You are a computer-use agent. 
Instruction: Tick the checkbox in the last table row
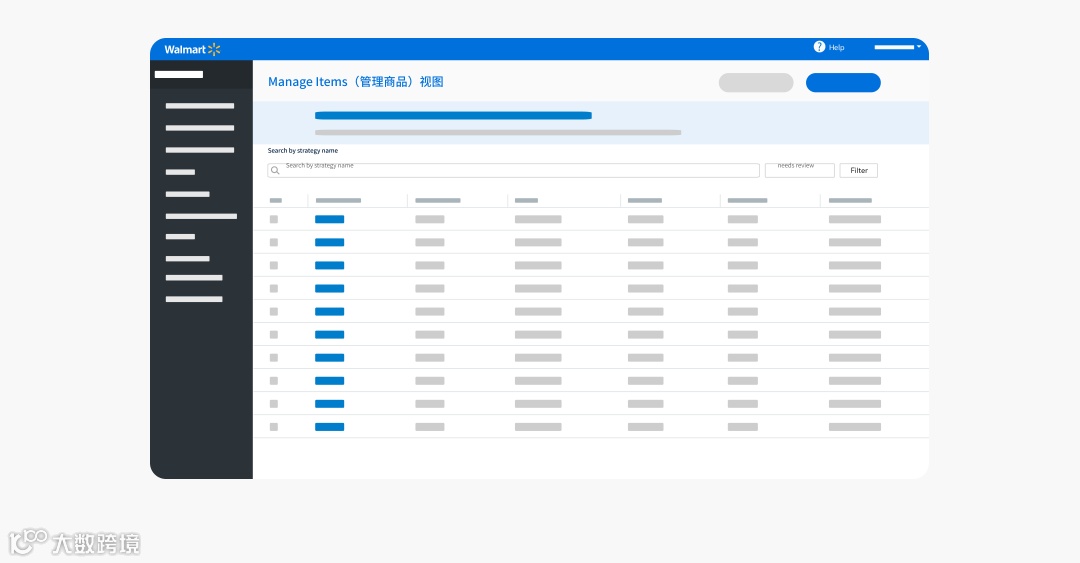[x=273, y=427]
